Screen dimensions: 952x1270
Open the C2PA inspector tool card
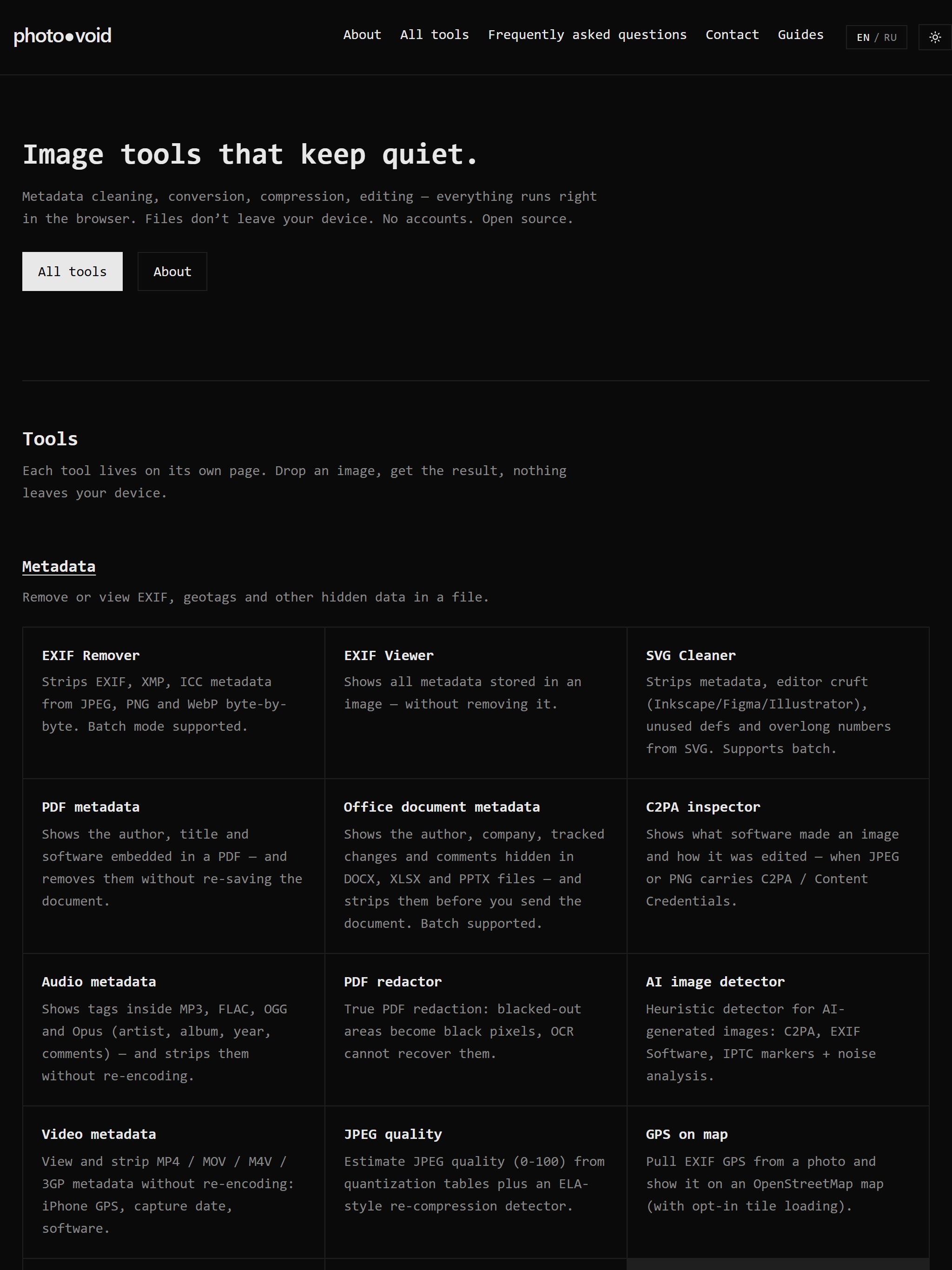tap(777, 866)
